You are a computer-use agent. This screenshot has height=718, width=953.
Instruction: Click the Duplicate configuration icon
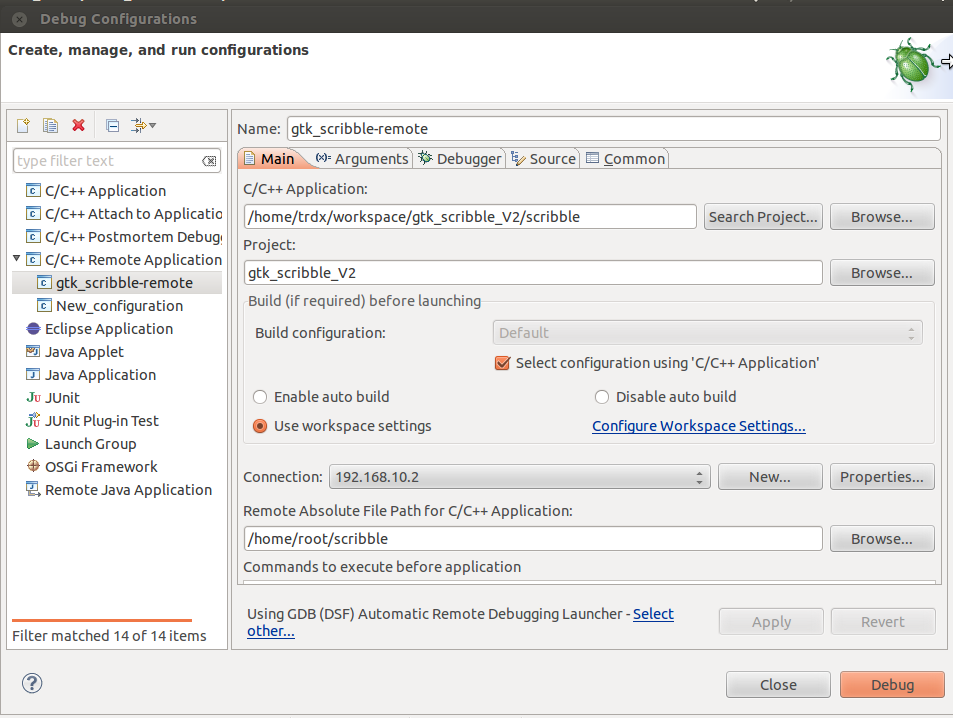tap(50, 125)
